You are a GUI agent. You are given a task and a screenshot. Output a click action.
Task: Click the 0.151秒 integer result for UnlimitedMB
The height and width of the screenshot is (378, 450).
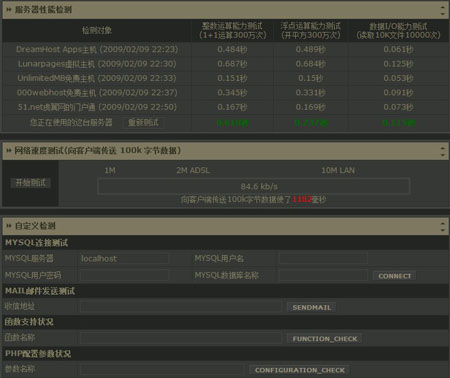pyautogui.click(x=232, y=78)
